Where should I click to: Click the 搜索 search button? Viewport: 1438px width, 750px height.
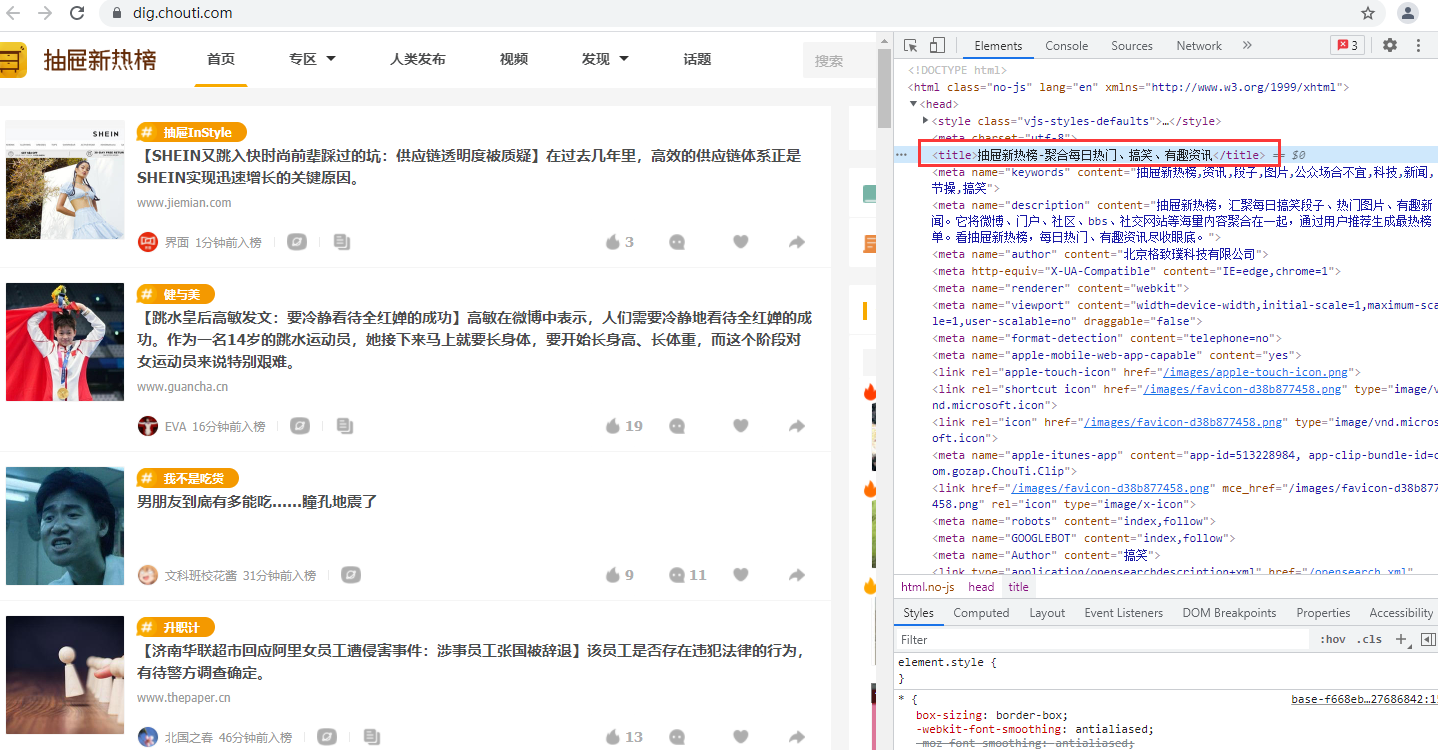click(829, 60)
